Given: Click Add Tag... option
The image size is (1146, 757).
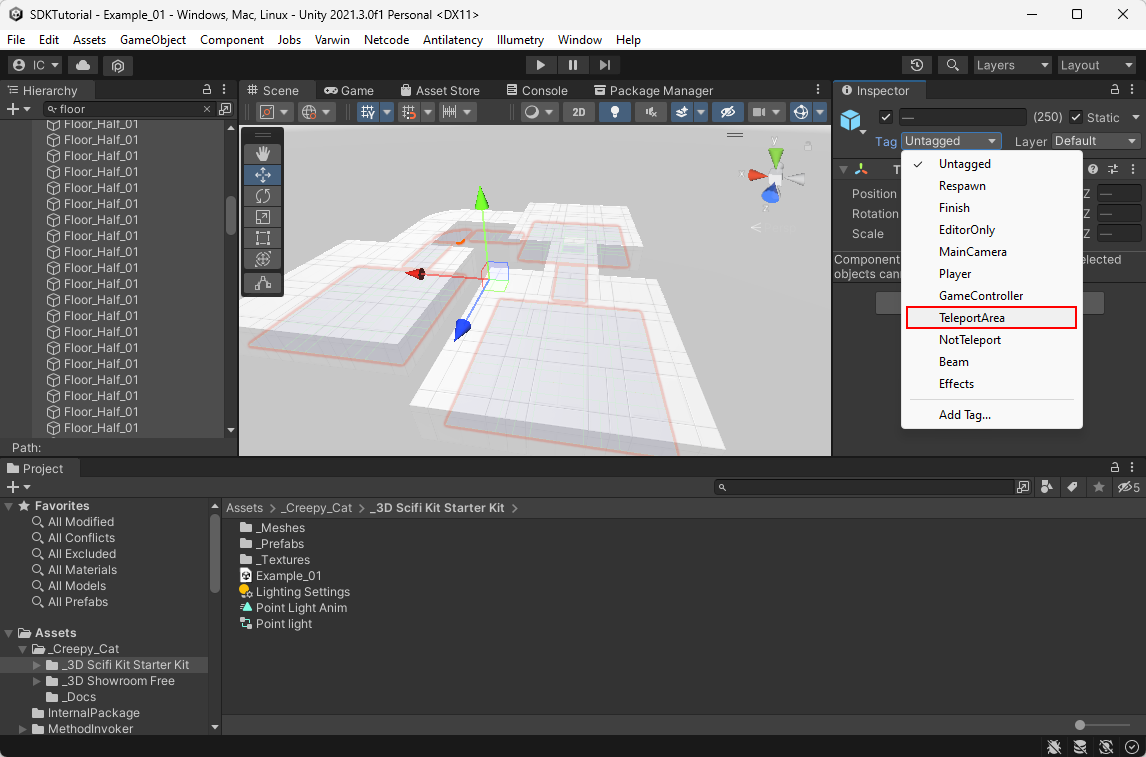Looking at the screenshot, I should 964,415.
